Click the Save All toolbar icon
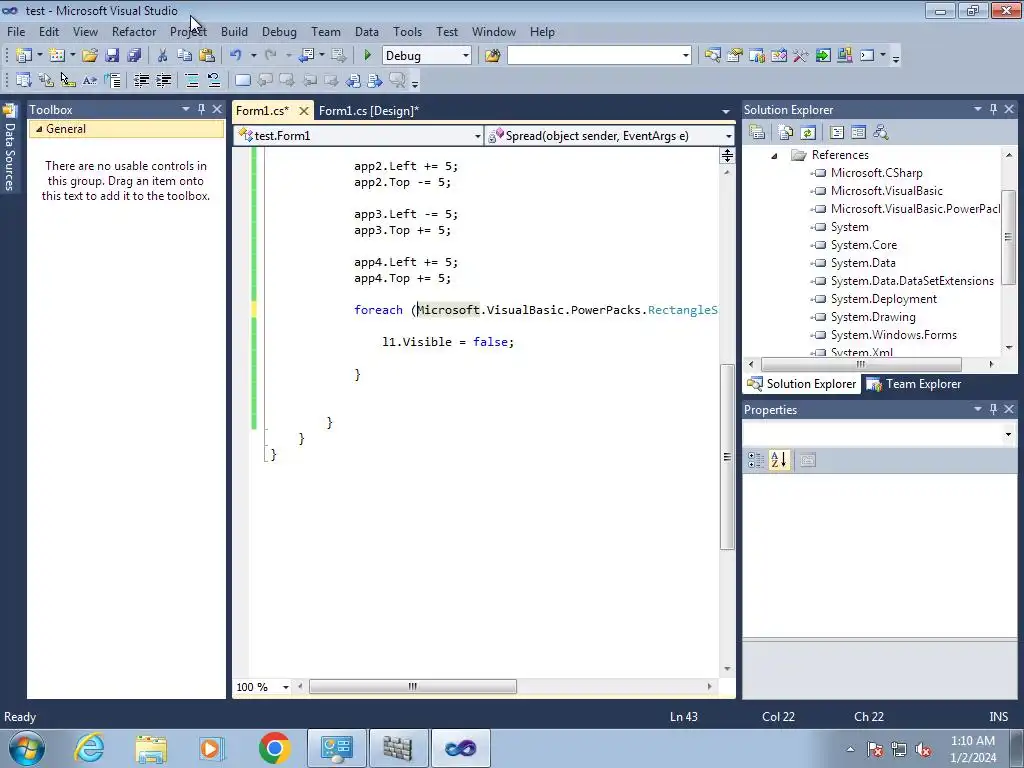 (135, 56)
